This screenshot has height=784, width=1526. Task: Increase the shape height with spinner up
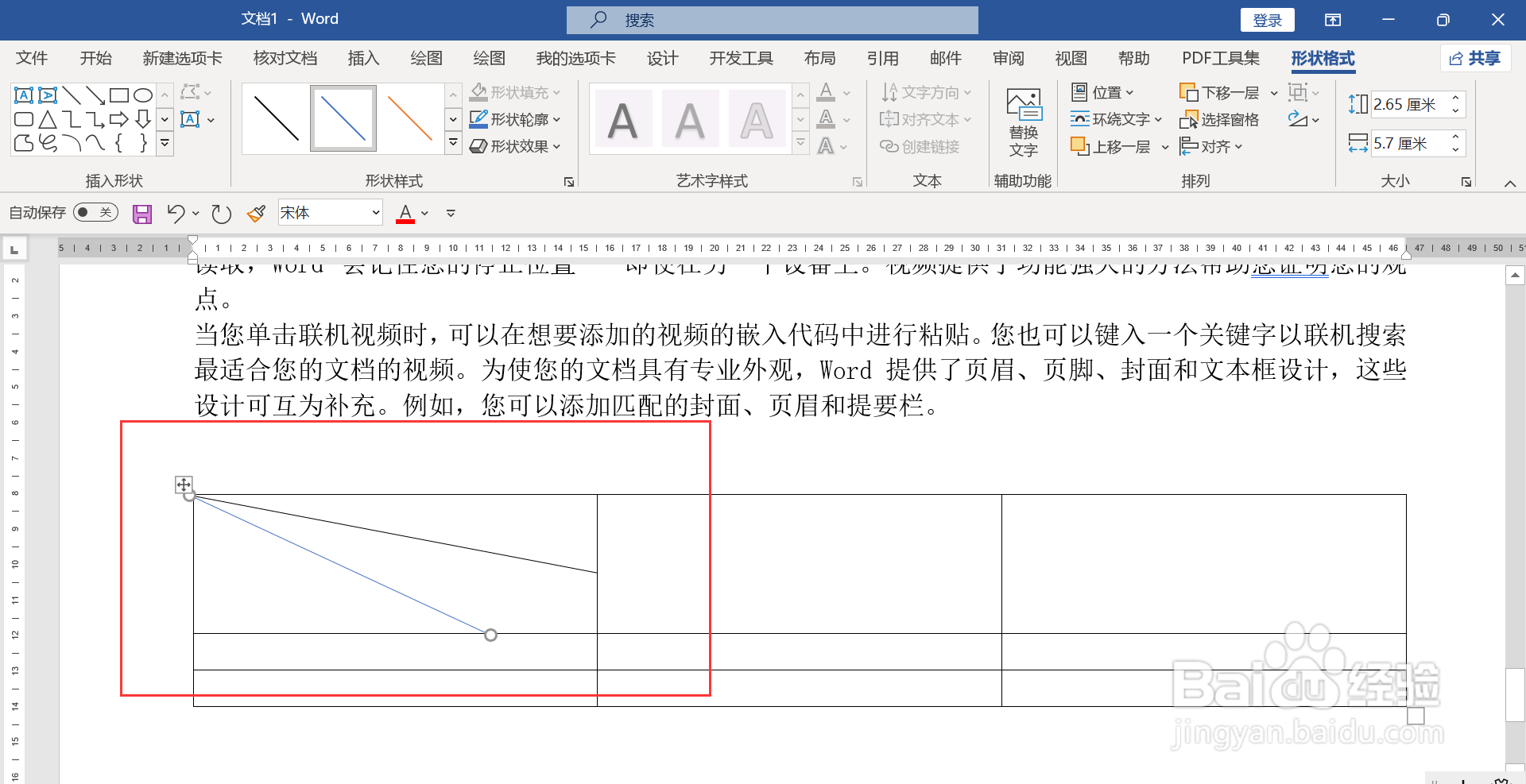point(1455,98)
